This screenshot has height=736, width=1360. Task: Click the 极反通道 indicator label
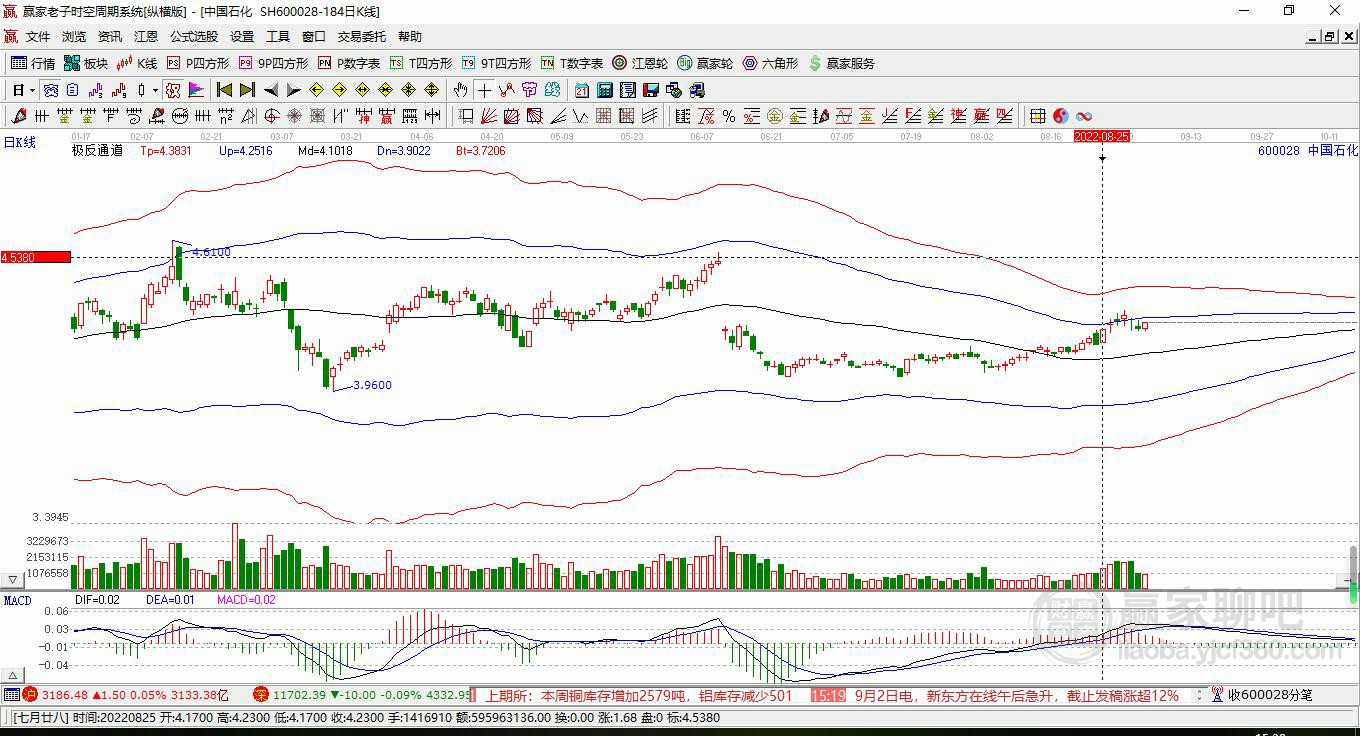pos(97,150)
